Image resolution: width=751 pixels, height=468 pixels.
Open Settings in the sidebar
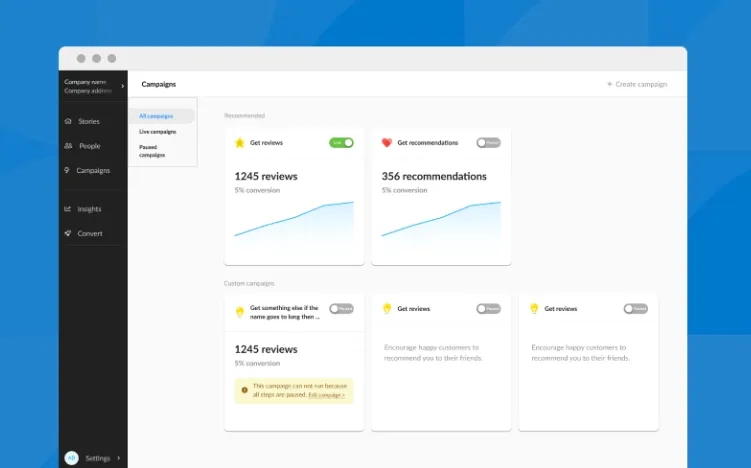pos(98,458)
